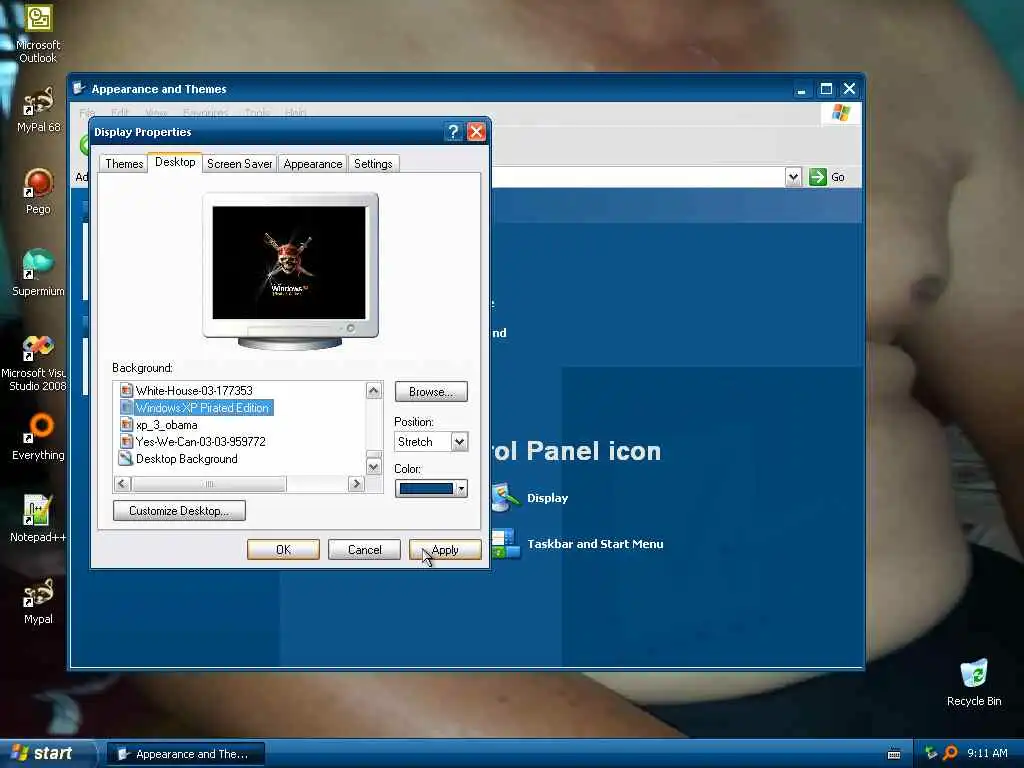This screenshot has width=1024, height=768.
Task: Click the background list scroll left arrow
Action: coord(122,484)
